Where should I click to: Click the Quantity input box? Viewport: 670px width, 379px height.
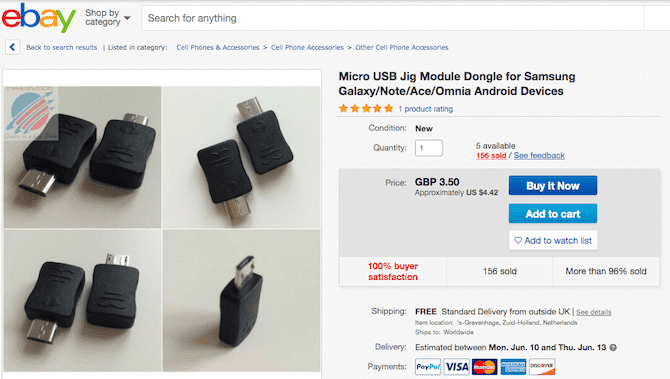coord(429,148)
